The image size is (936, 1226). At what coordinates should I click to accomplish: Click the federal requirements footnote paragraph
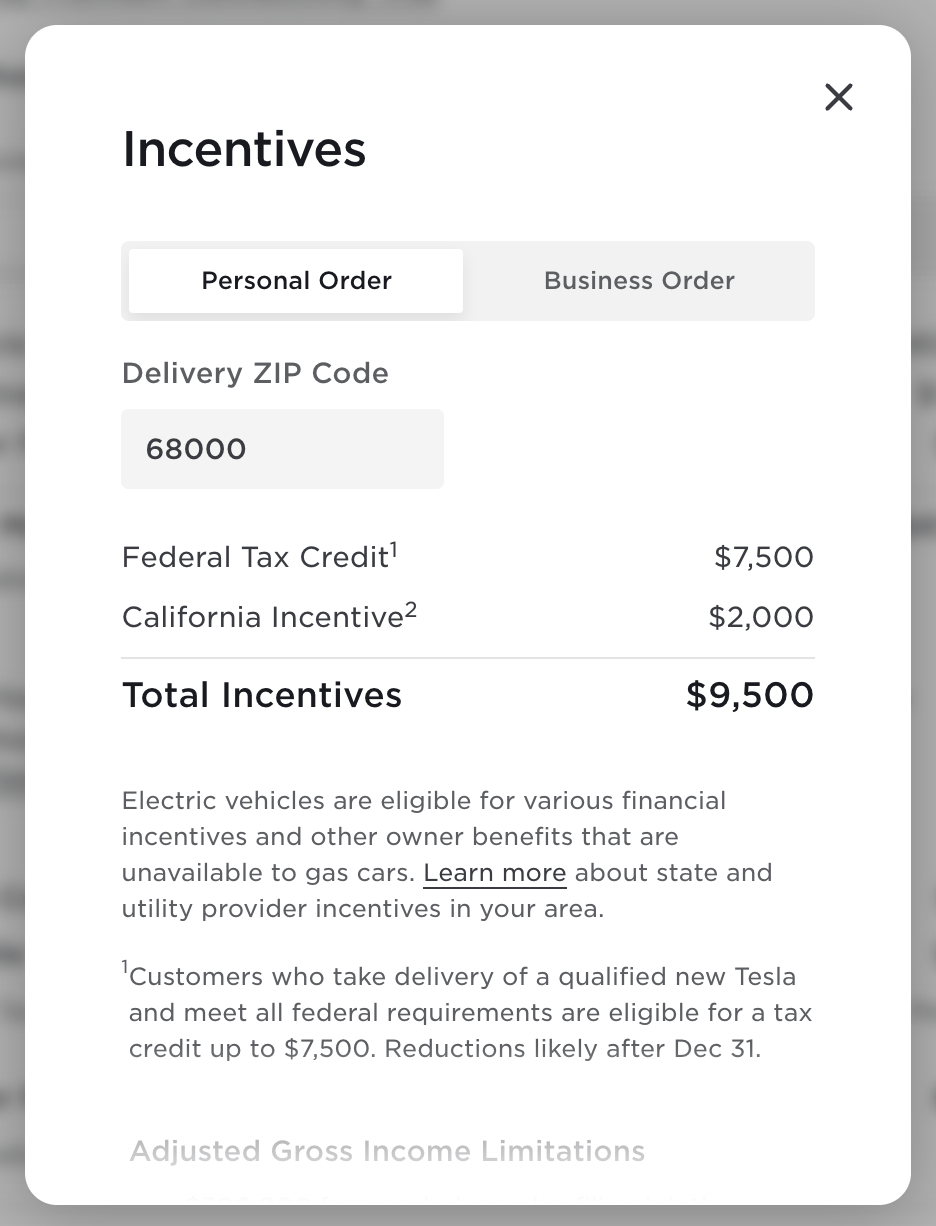pyautogui.click(x=468, y=1013)
